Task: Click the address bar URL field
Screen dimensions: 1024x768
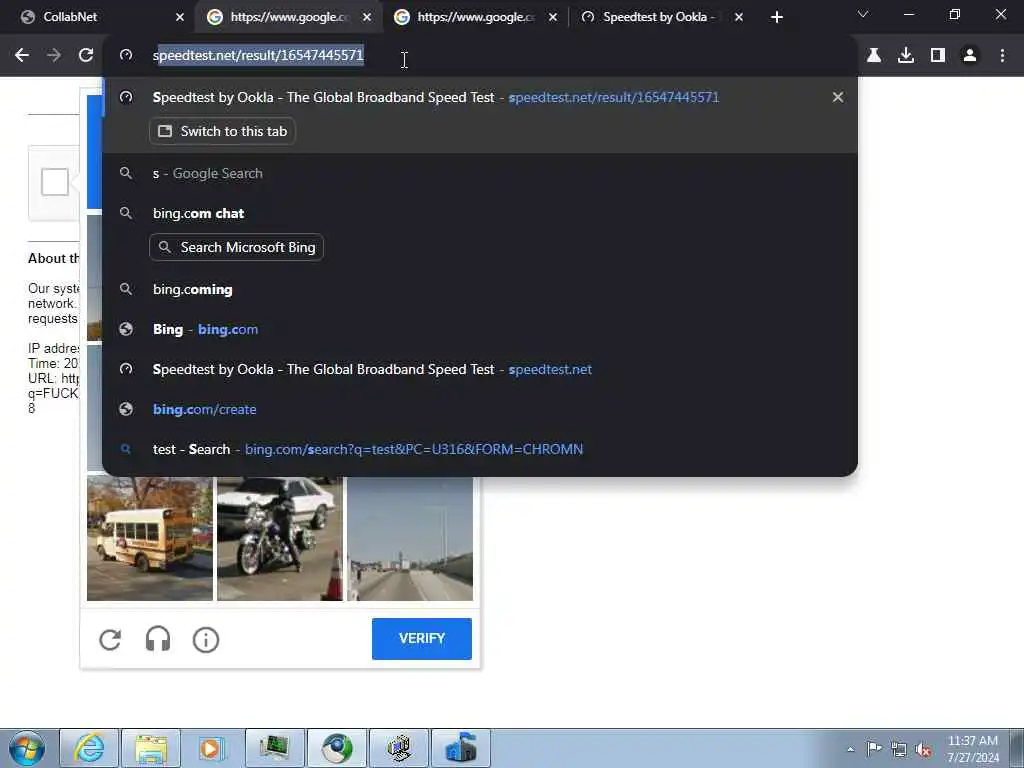Action: pyautogui.click(x=480, y=56)
